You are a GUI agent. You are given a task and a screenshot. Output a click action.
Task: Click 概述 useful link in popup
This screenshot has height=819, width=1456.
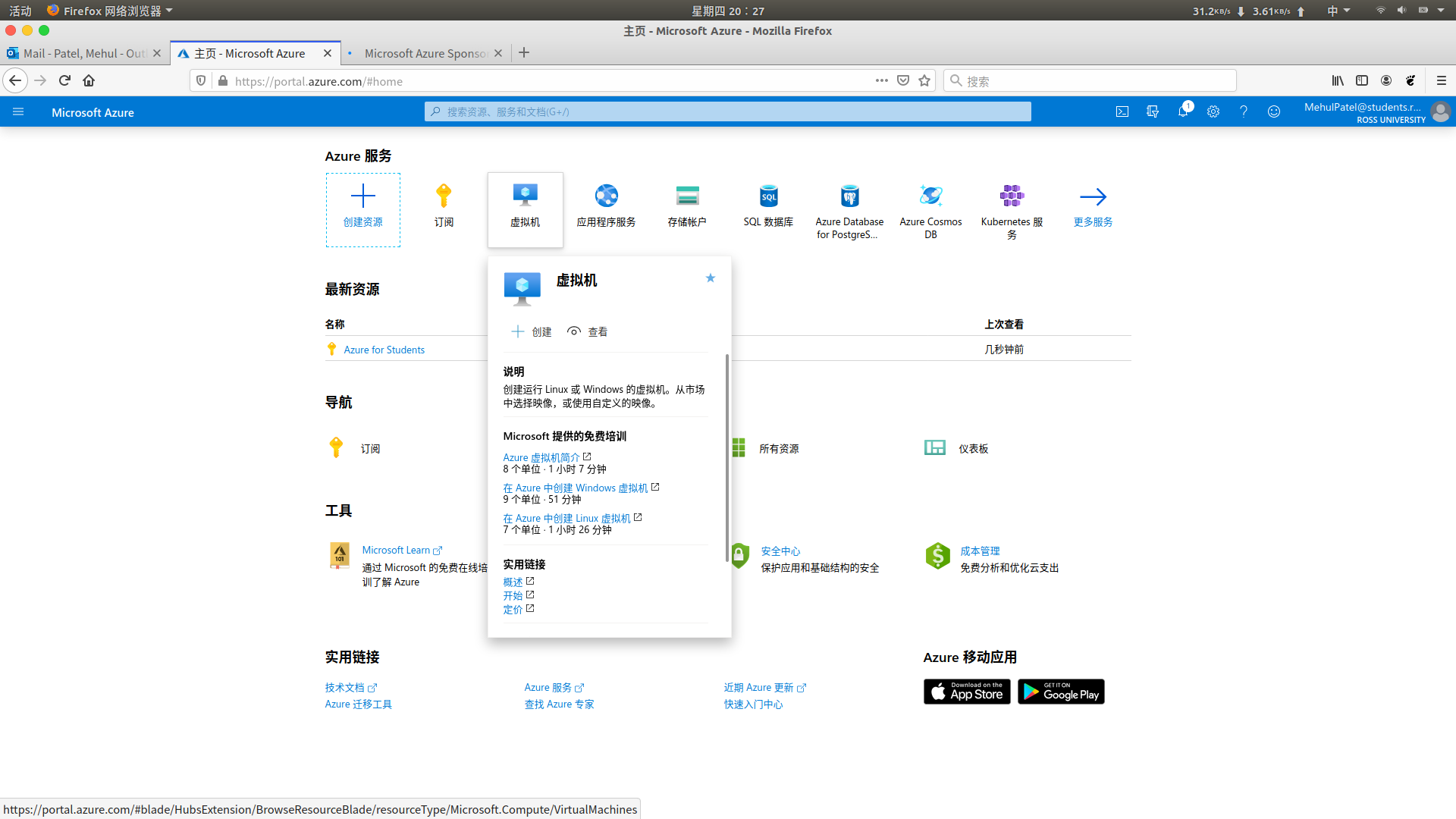513,582
